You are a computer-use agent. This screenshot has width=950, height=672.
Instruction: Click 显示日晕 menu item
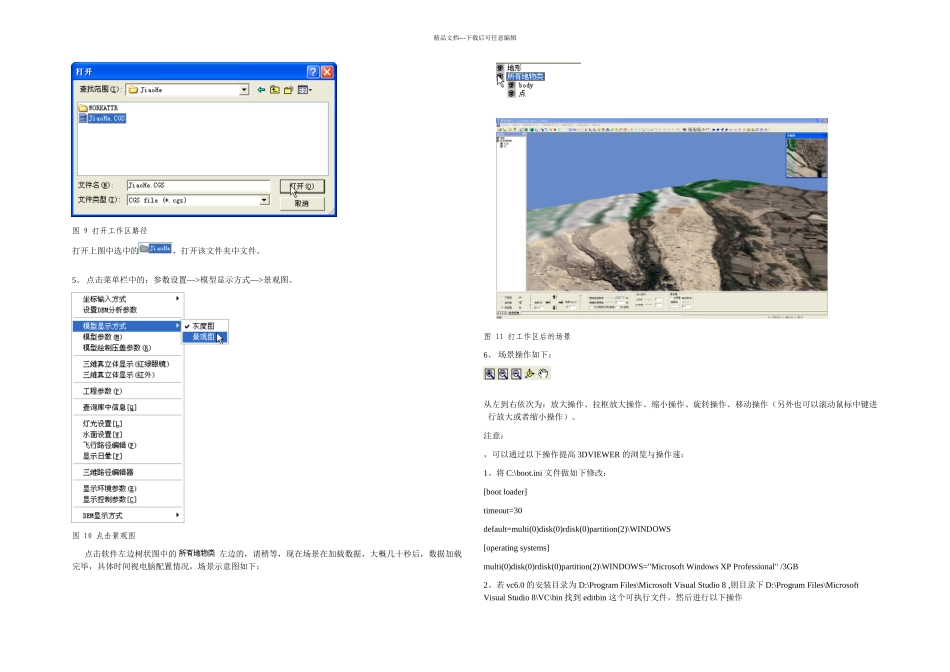pyautogui.click(x=127, y=456)
